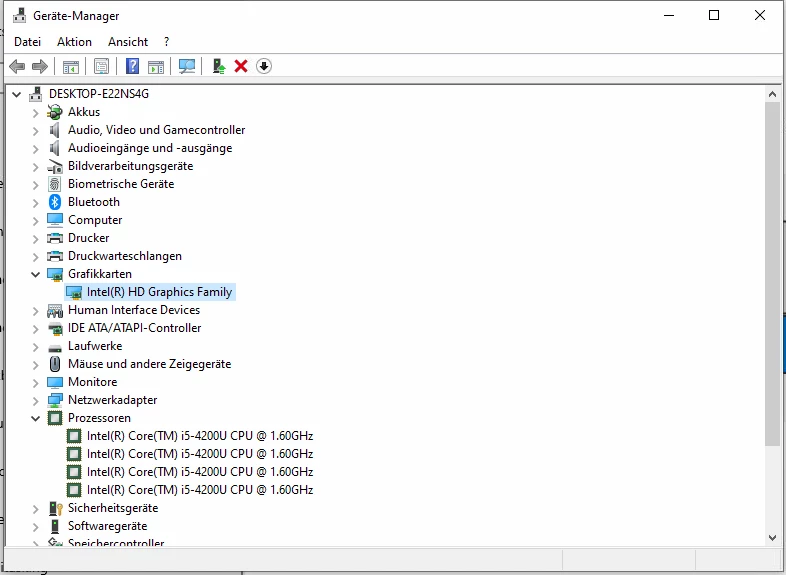Click the Akkus battery icon

point(55,112)
